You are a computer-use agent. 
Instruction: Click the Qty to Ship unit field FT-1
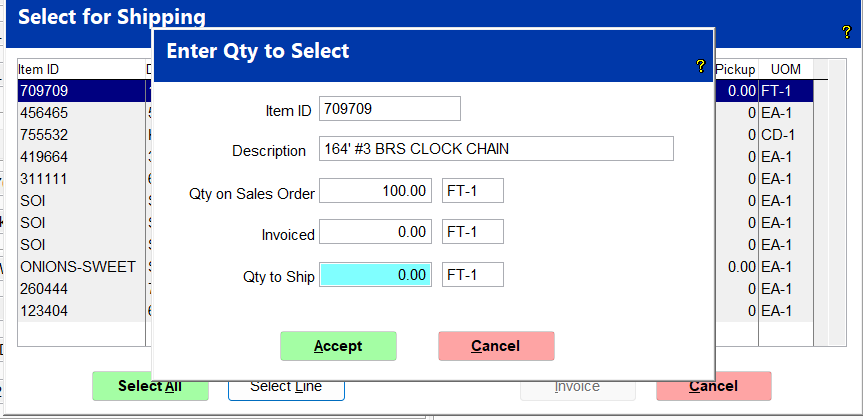coord(473,275)
